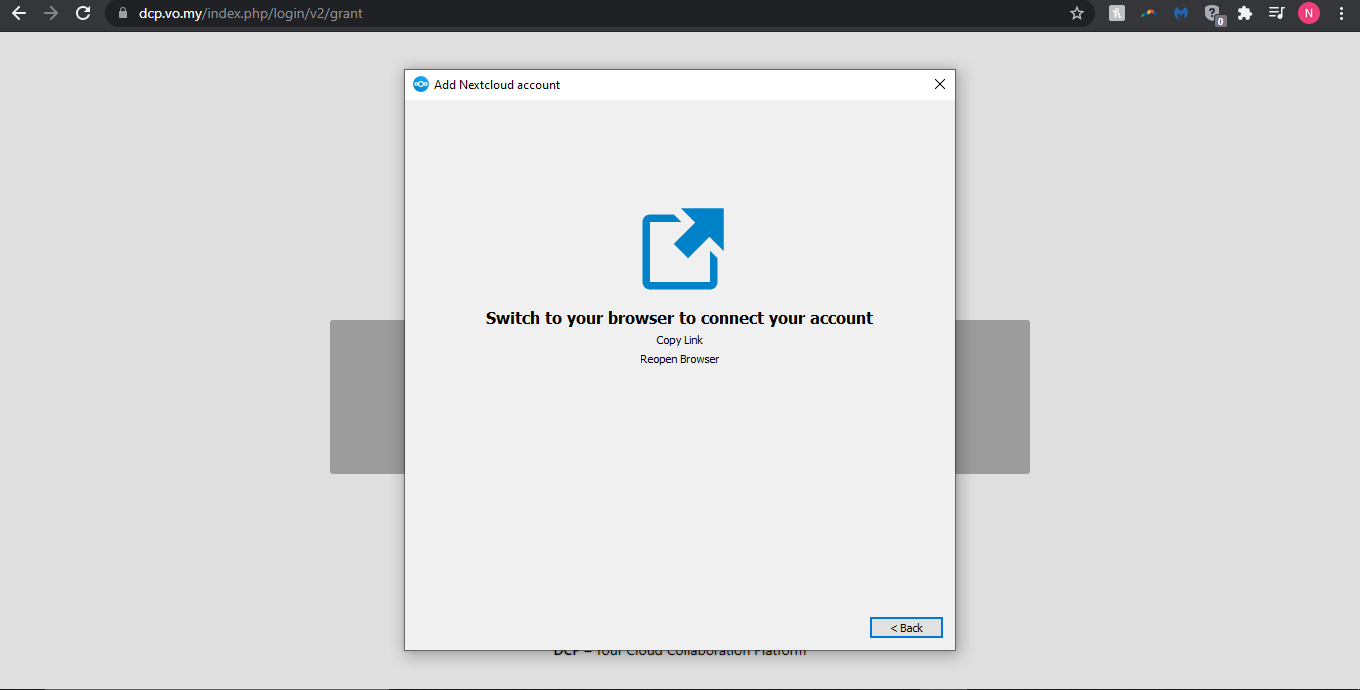
Task: Click the browser forward arrow
Action: 51,14
